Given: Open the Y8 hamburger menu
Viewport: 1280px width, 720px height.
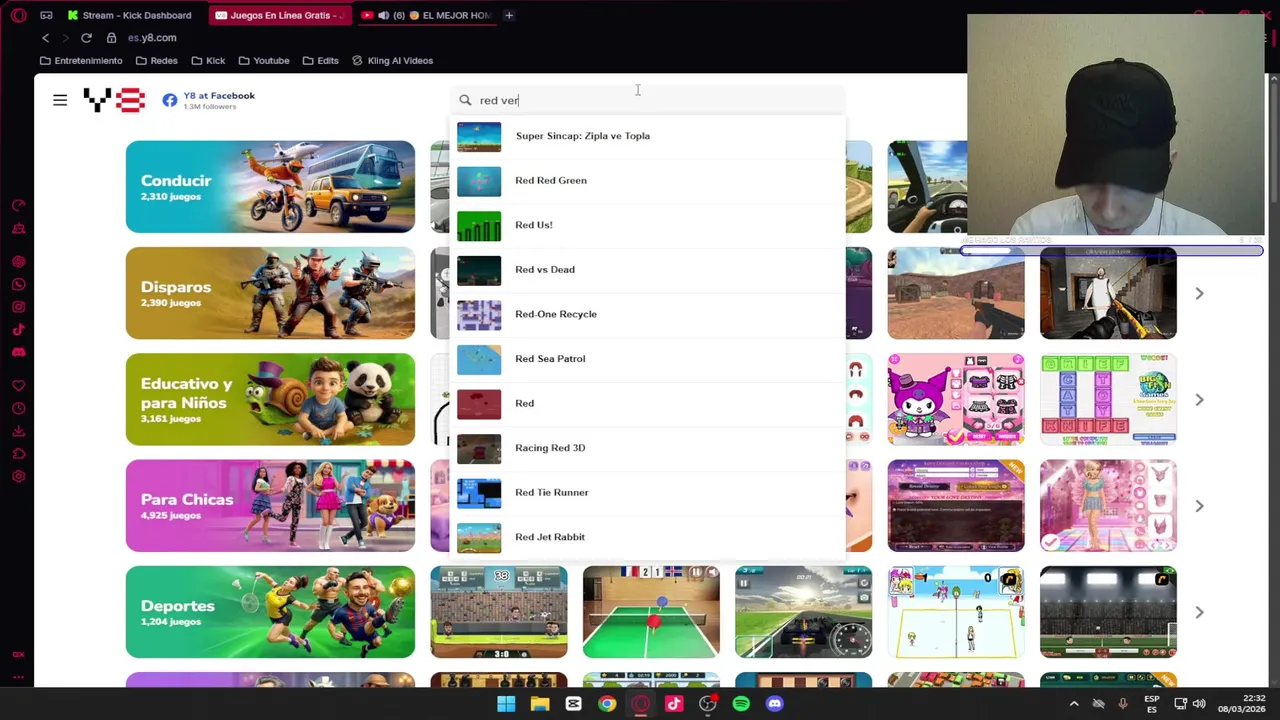Looking at the screenshot, I should [60, 100].
